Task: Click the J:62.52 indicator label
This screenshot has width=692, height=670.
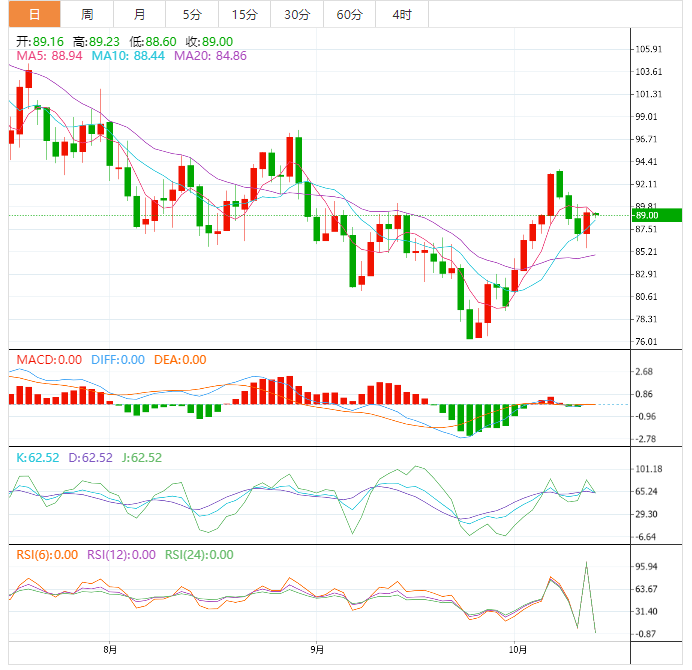Action: (x=142, y=458)
